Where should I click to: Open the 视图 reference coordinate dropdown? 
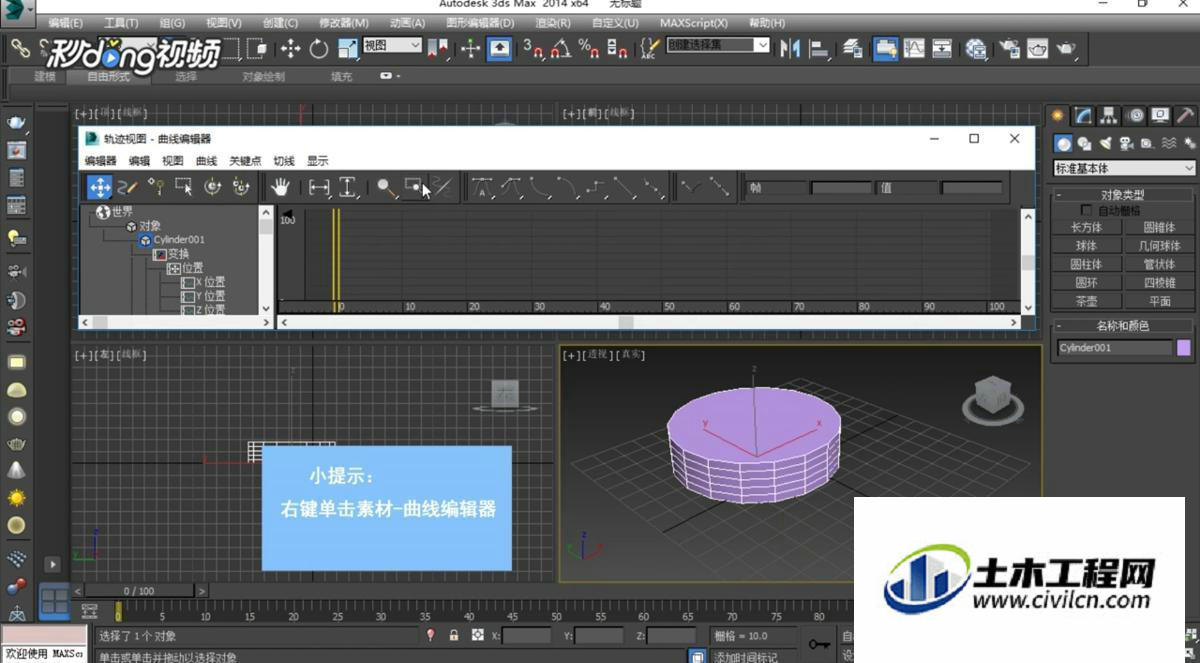pyautogui.click(x=393, y=45)
